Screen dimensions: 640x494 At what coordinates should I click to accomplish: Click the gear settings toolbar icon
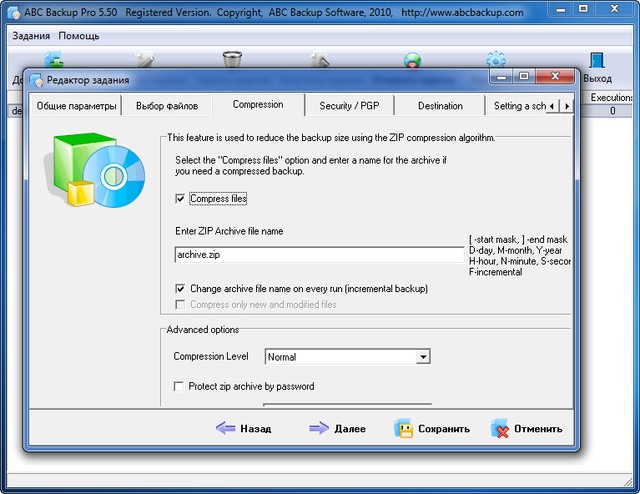(x=496, y=60)
